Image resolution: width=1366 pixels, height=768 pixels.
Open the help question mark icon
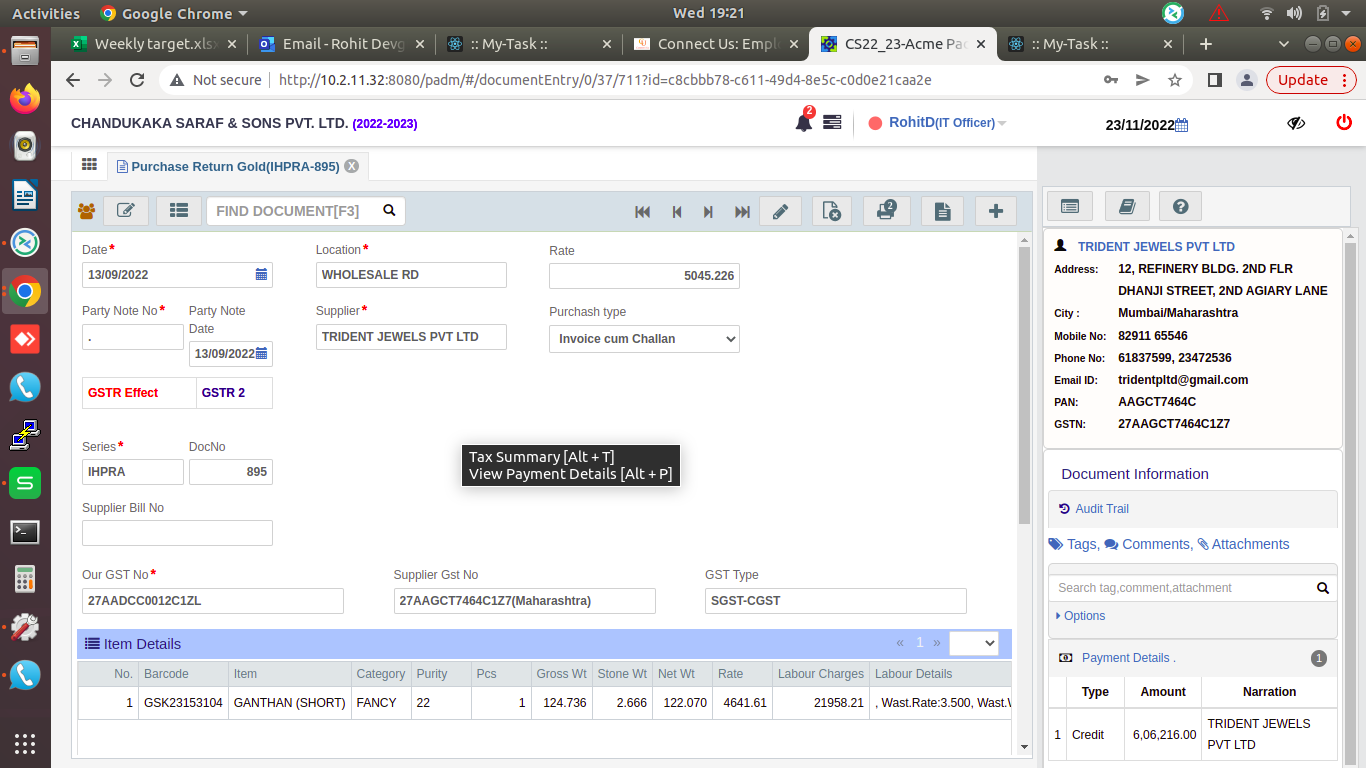[1180, 206]
